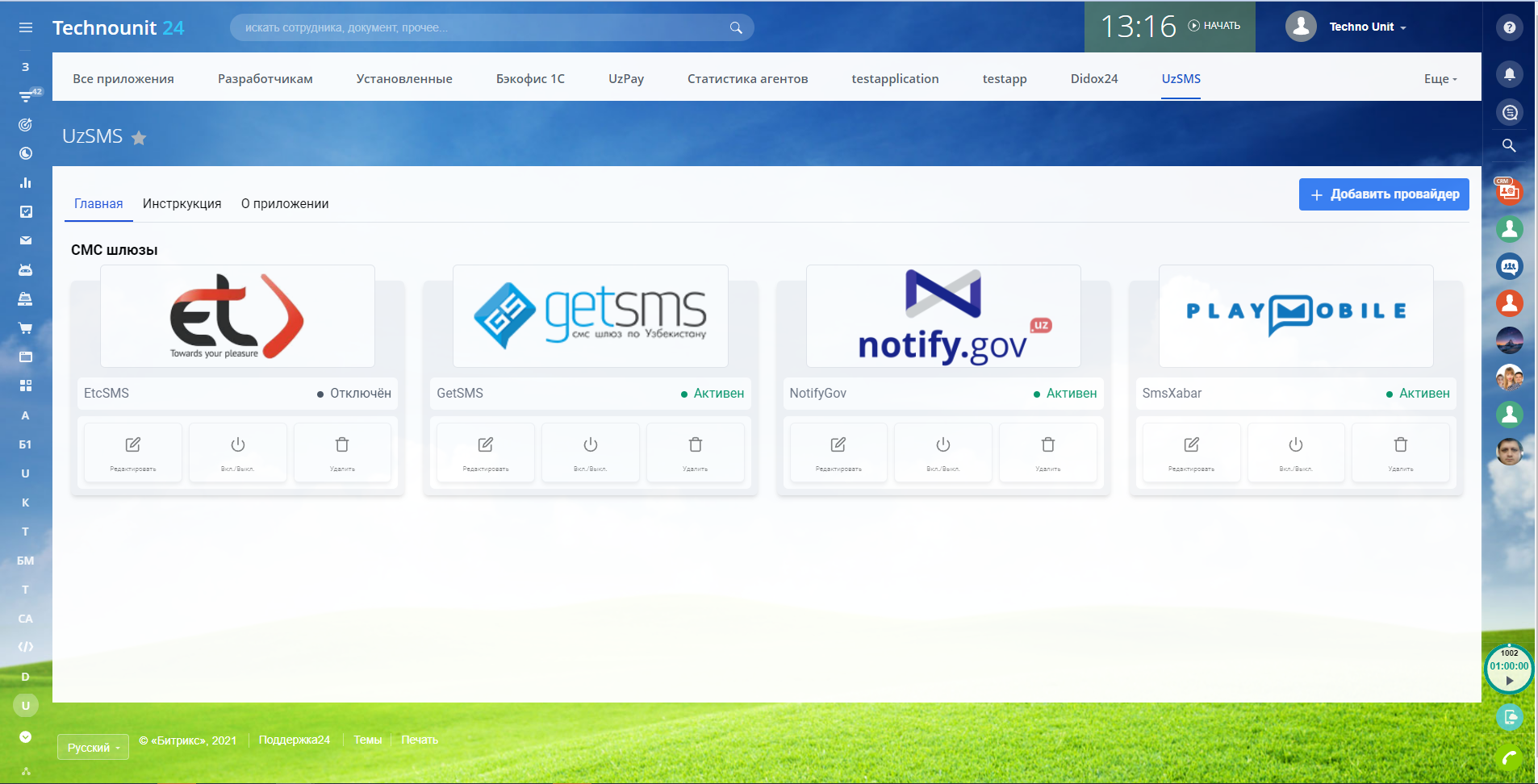The image size is (1538, 784).
Task: Start the 01:00:00 timer play button
Action: [1509, 680]
